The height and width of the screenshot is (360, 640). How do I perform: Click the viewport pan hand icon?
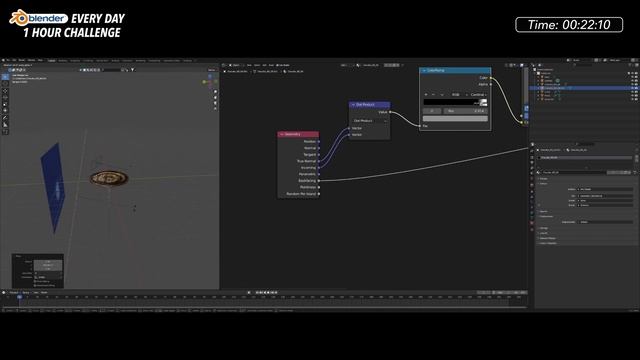tap(216, 98)
